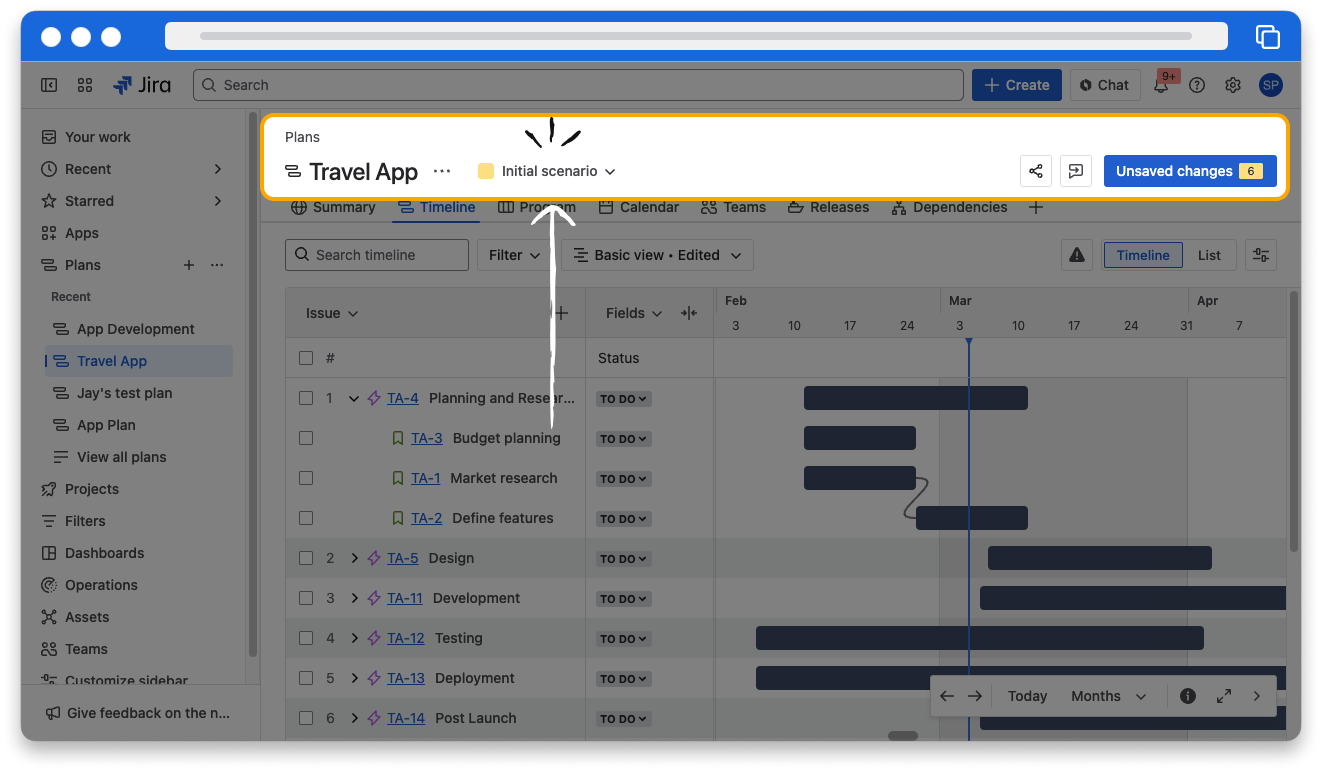This screenshot has width=1322, height=772.
Task: Click the collapse fields column icon
Action: pyautogui.click(x=689, y=313)
